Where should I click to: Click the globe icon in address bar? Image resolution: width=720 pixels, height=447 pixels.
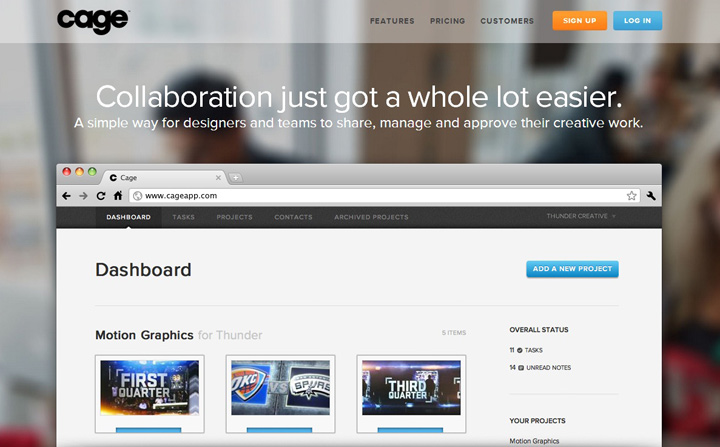click(137, 196)
